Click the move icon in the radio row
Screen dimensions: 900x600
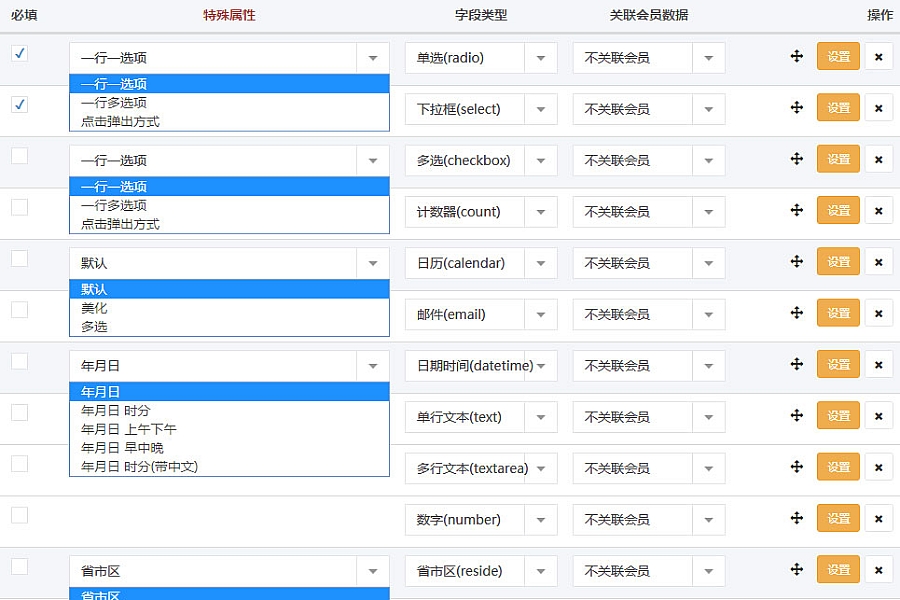(x=797, y=57)
